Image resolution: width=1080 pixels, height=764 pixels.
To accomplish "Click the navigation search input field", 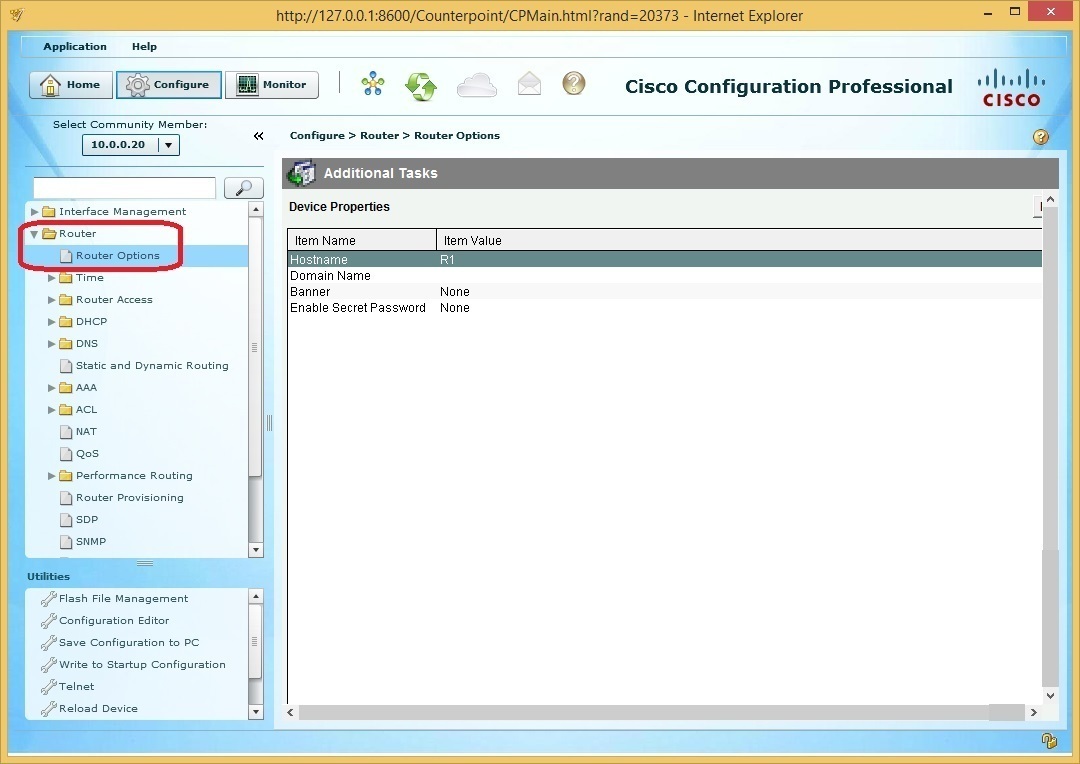I will 125,187.
